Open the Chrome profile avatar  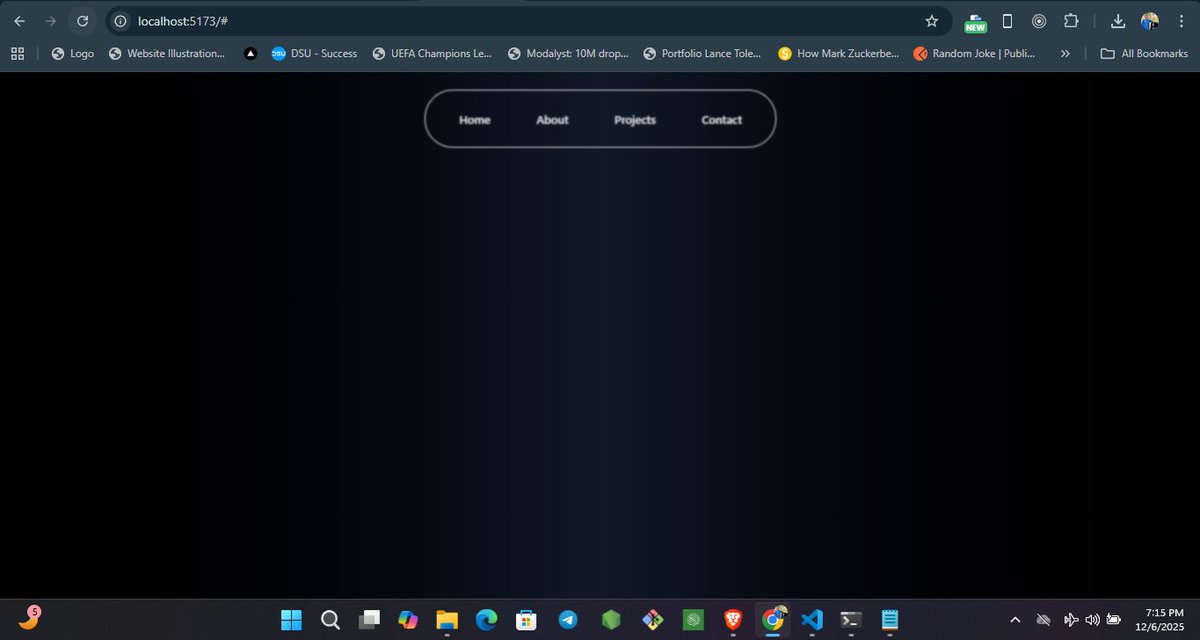tap(1148, 20)
